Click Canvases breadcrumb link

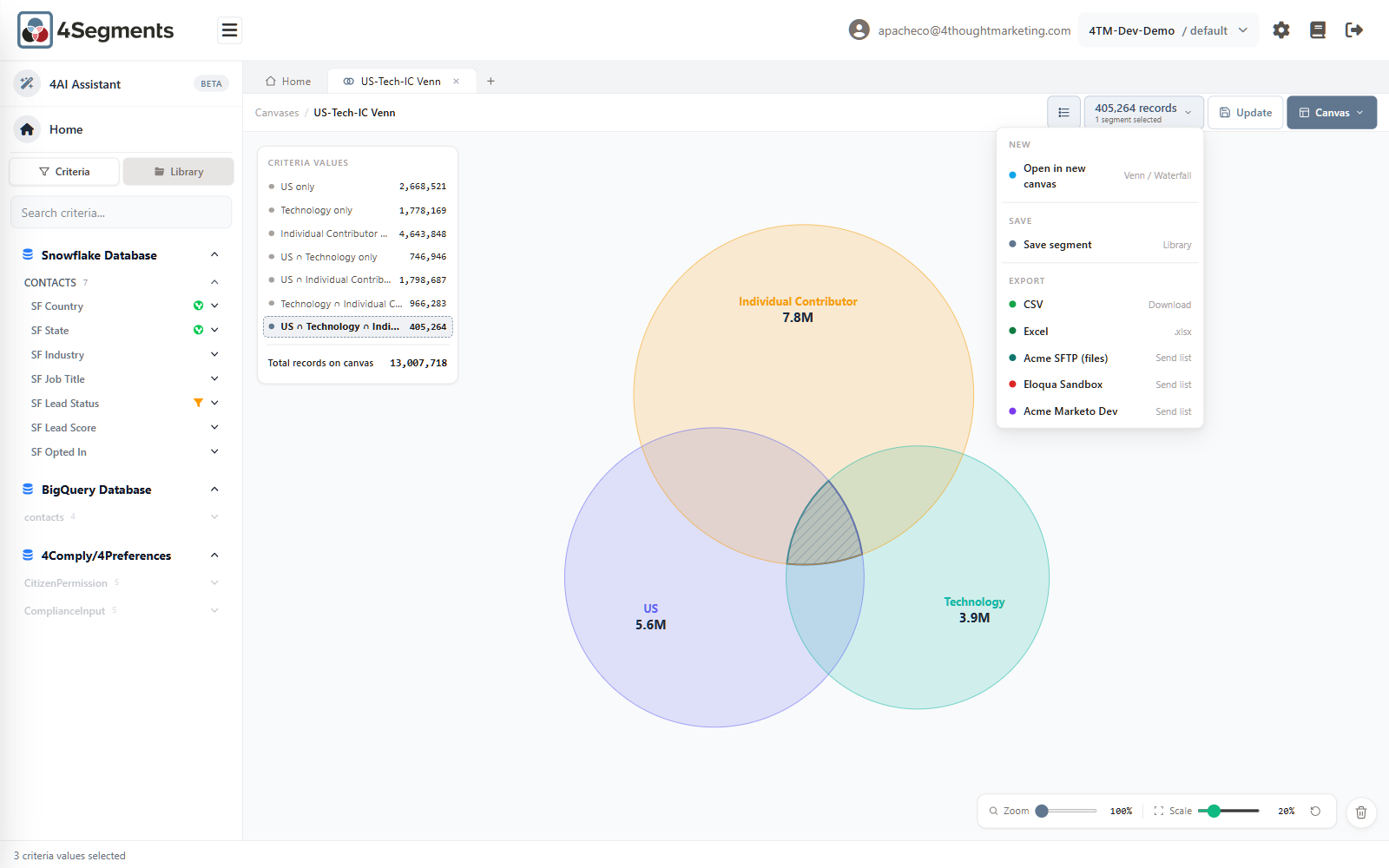pos(277,113)
